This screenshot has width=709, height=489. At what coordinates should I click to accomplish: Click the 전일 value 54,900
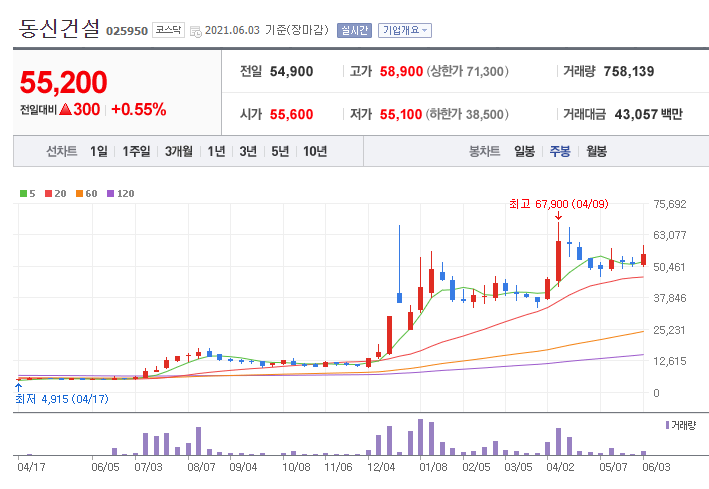point(291,71)
